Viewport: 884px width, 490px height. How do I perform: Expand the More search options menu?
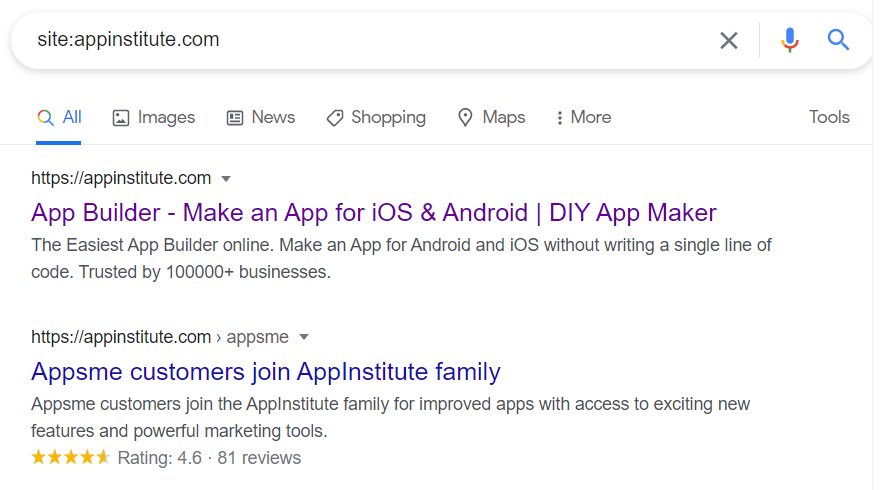click(x=583, y=117)
